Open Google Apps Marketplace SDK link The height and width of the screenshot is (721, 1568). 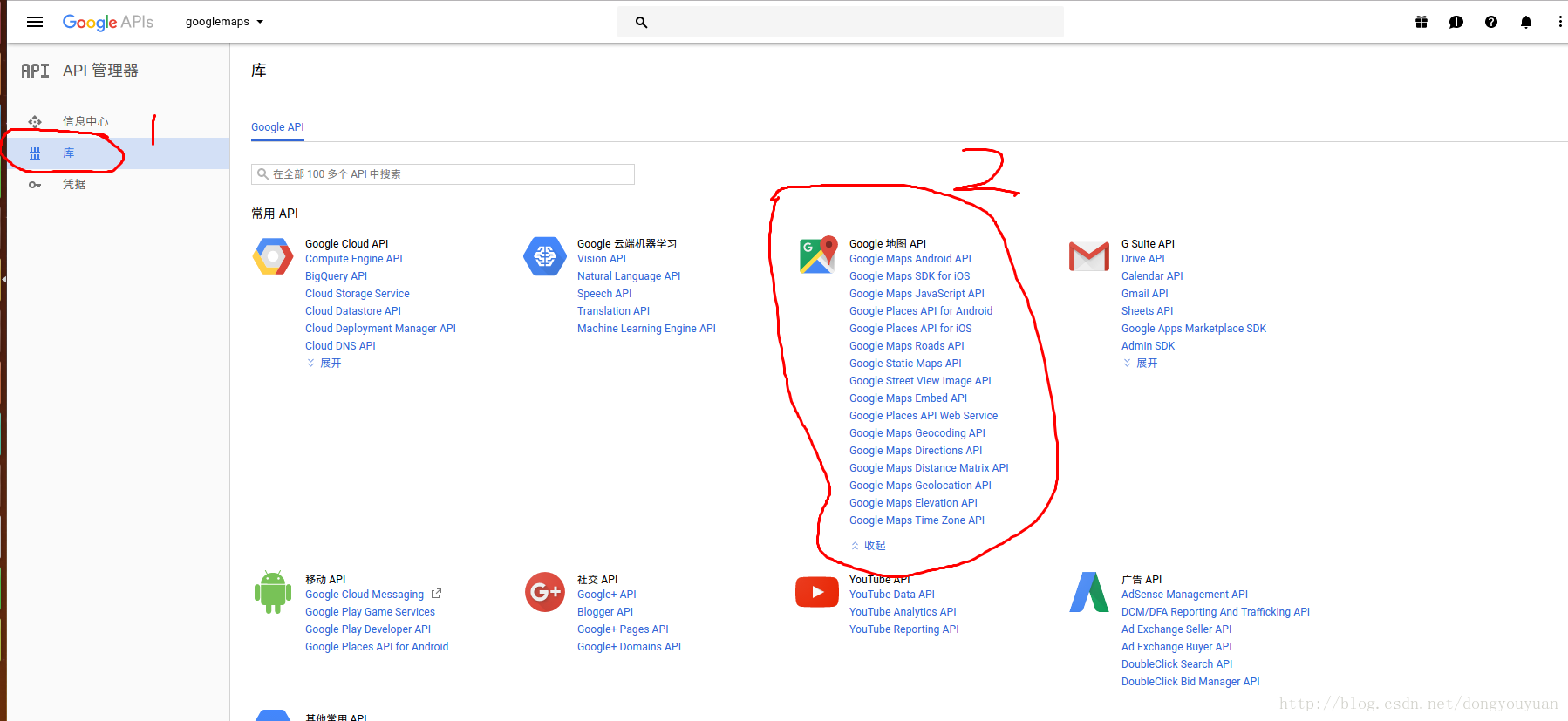tap(1194, 329)
